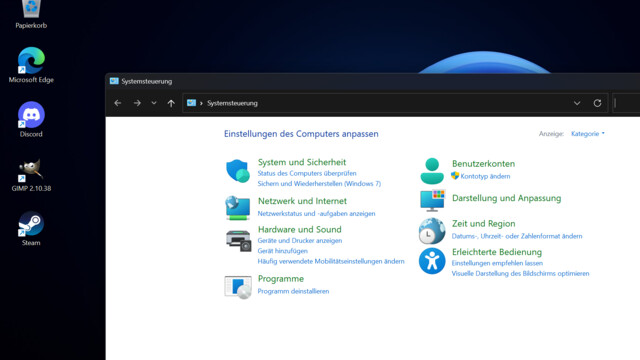Open Visuelle Darstellung des Bildschirms optimieren

pyautogui.click(x=520, y=273)
